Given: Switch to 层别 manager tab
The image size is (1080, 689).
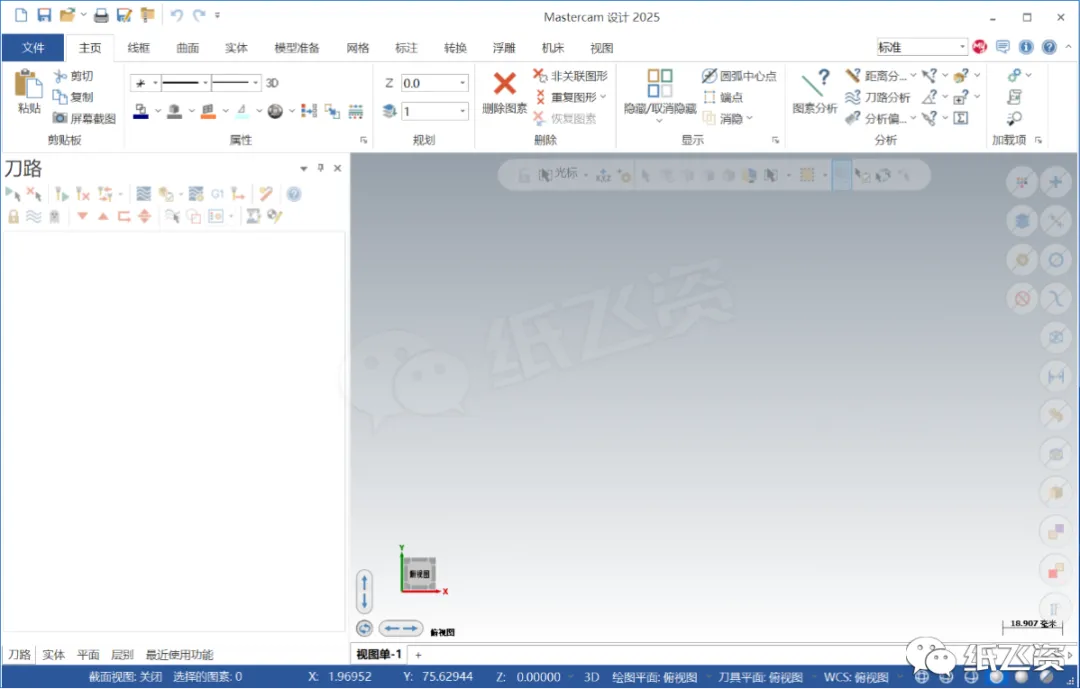Looking at the screenshot, I should tap(122, 655).
